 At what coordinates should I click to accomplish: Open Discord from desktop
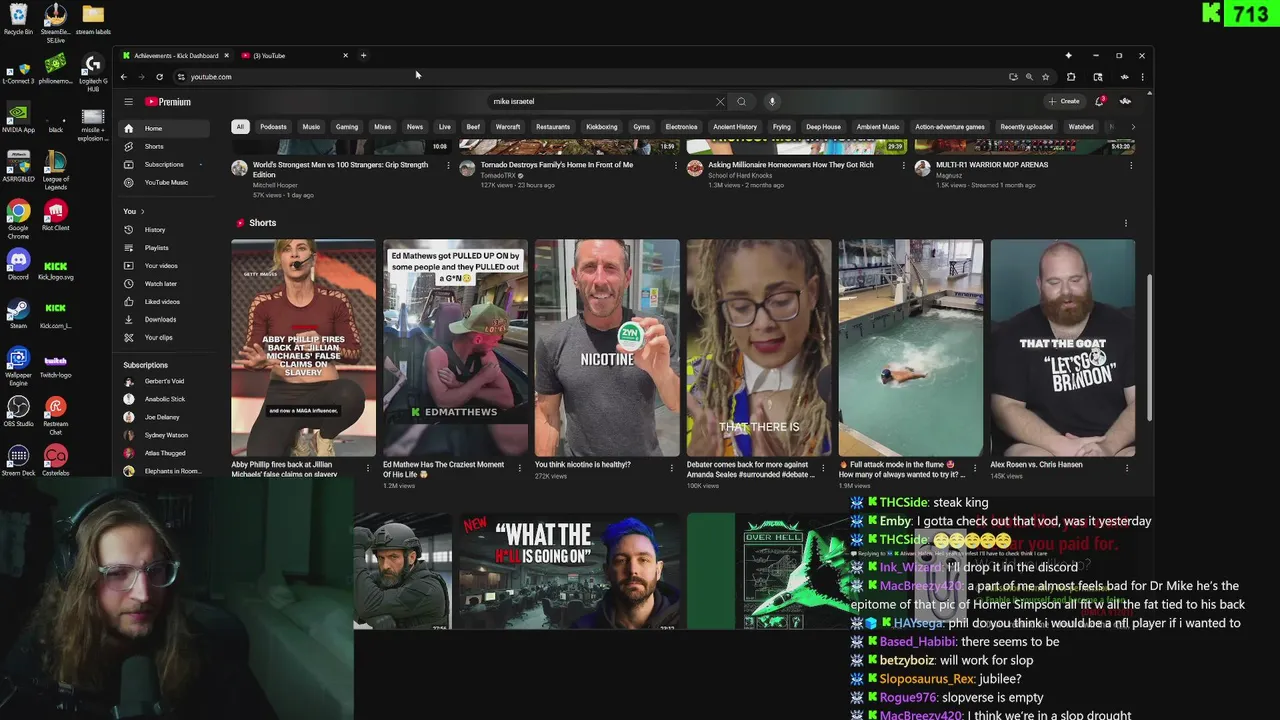pos(18,264)
